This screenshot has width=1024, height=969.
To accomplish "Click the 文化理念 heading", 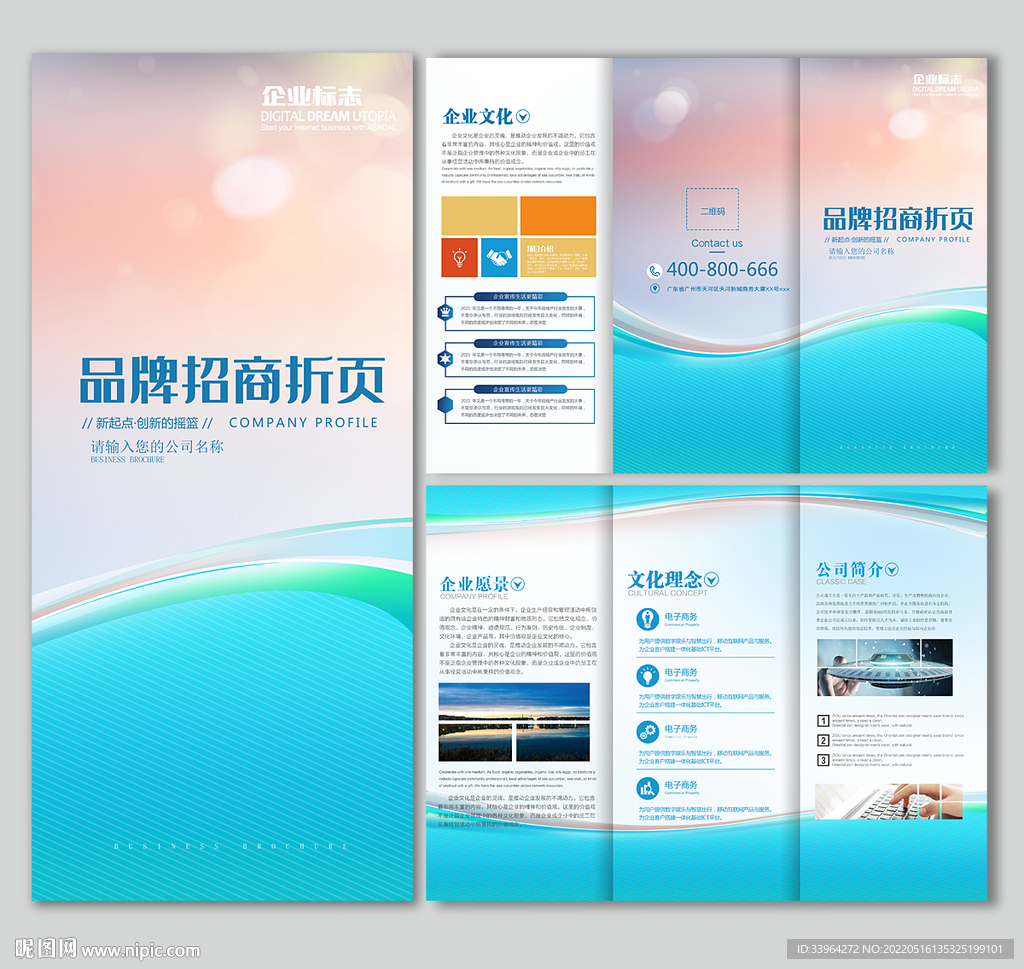I will (x=664, y=579).
